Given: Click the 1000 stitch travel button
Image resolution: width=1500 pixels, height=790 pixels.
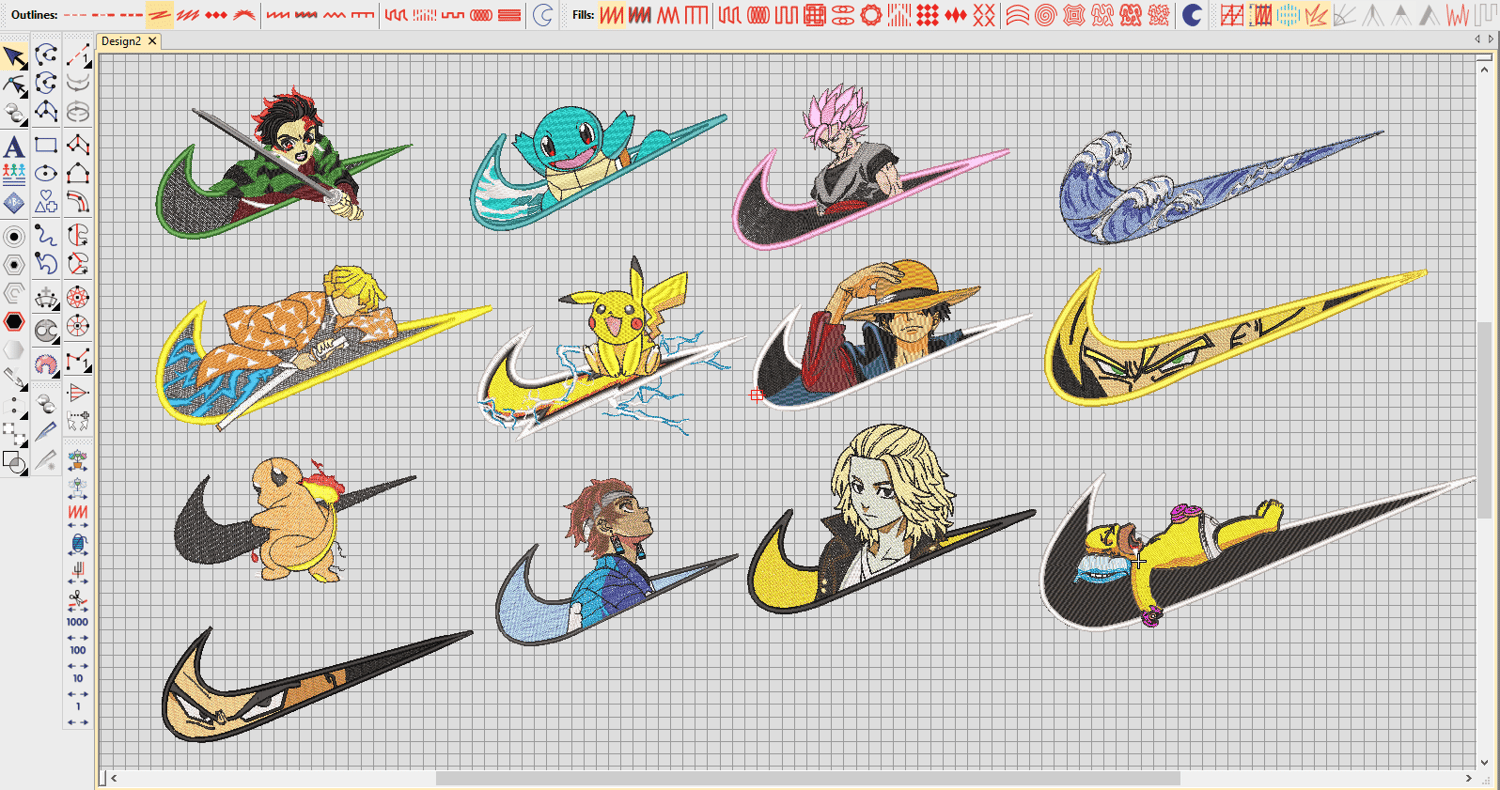Looking at the screenshot, I should click(78, 624).
